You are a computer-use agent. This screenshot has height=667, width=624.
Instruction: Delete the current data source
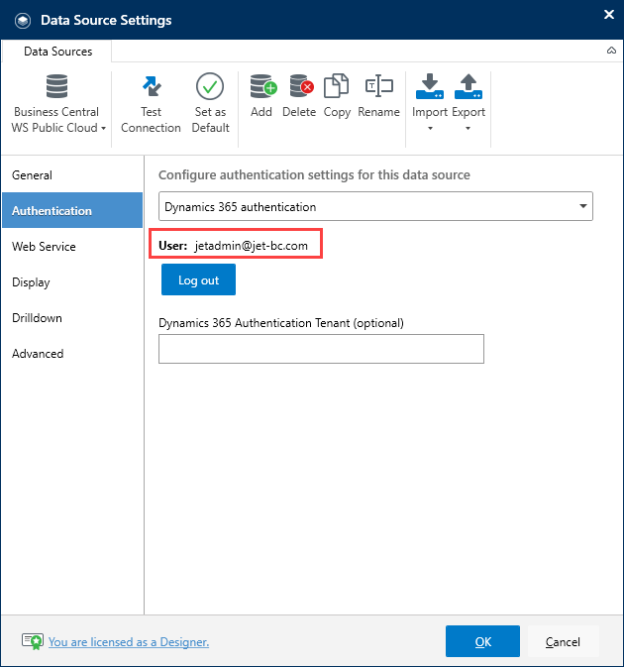300,97
